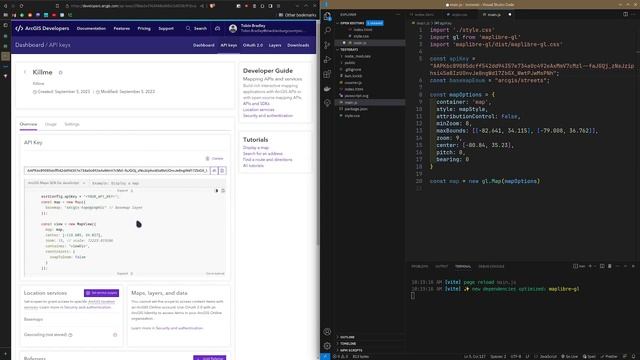The height and width of the screenshot is (360, 640).
Task: Click Prettier in VS Code status bar
Action: click(x=609, y=356)
